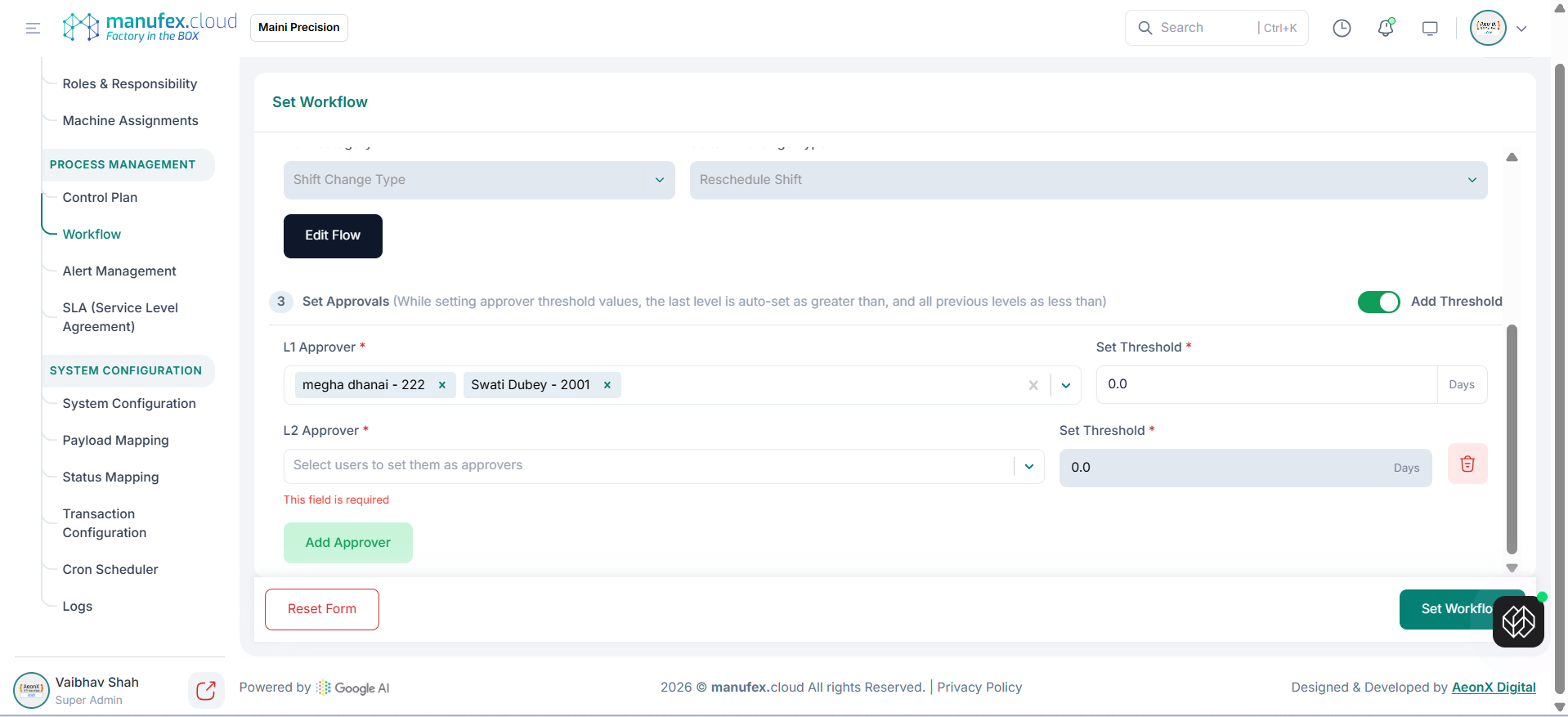Click 'This field is required' error text
This screenshot has width=1568, height=717.
tap(336, 500)
